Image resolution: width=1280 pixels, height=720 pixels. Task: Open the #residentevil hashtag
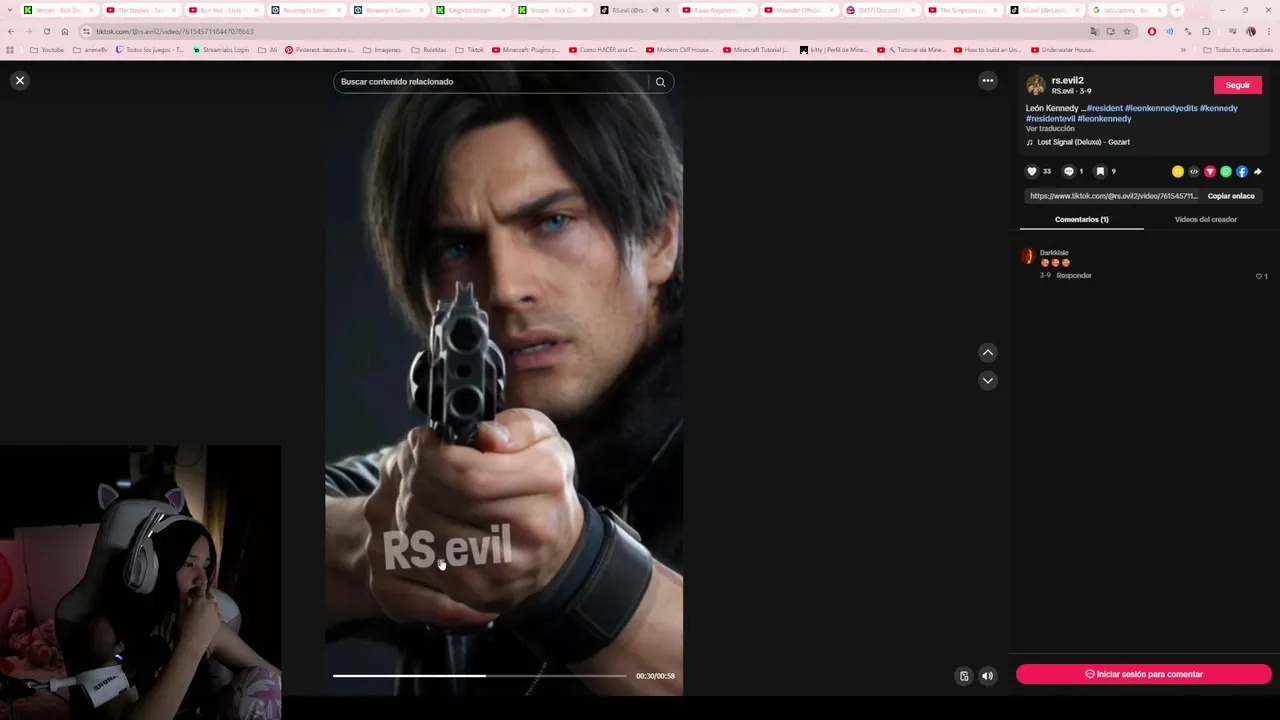pyautogui.click(x=1050, y=119)
